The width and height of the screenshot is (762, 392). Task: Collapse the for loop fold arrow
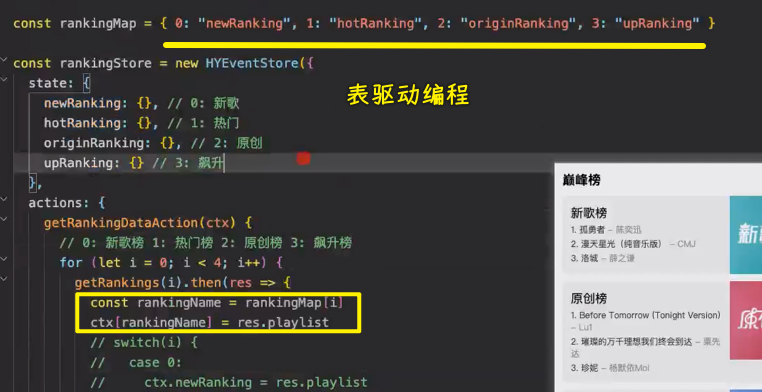[4, 259]
